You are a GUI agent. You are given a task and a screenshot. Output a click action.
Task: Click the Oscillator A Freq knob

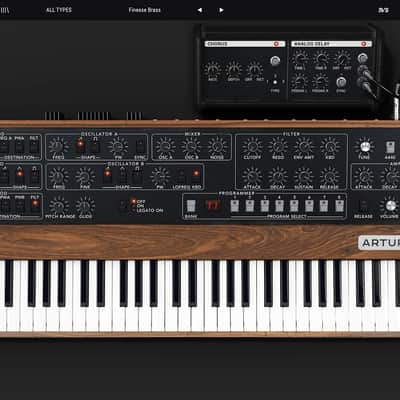(58, 146)
